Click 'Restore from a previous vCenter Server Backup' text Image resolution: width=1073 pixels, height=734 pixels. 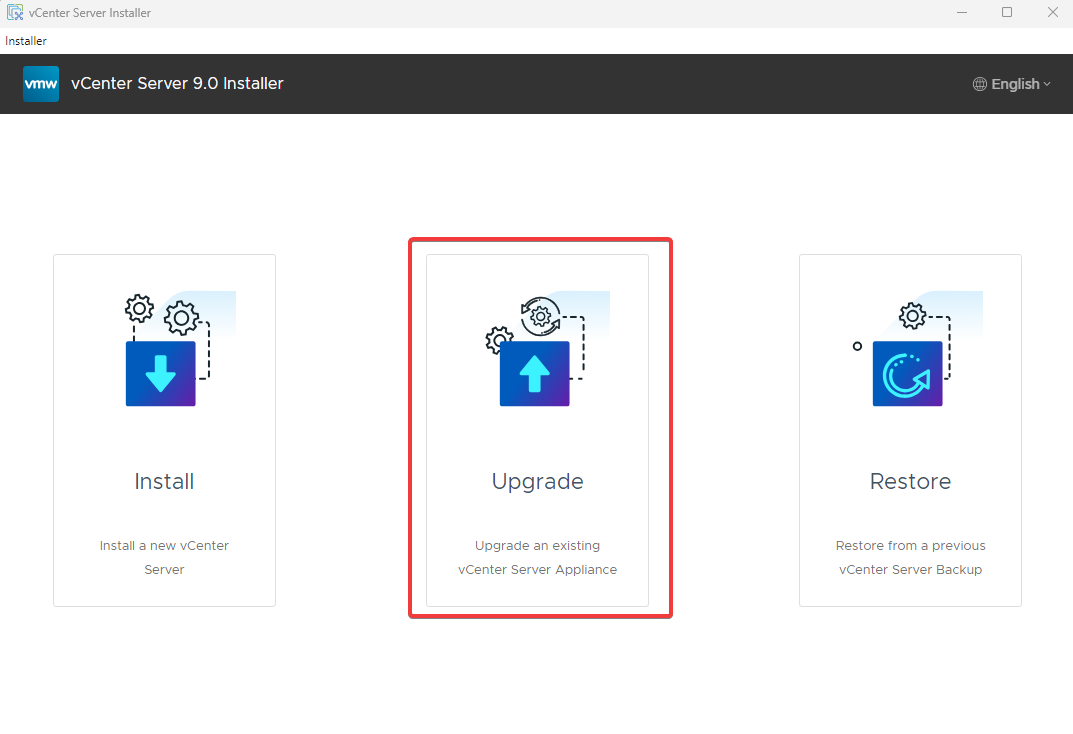910,558
